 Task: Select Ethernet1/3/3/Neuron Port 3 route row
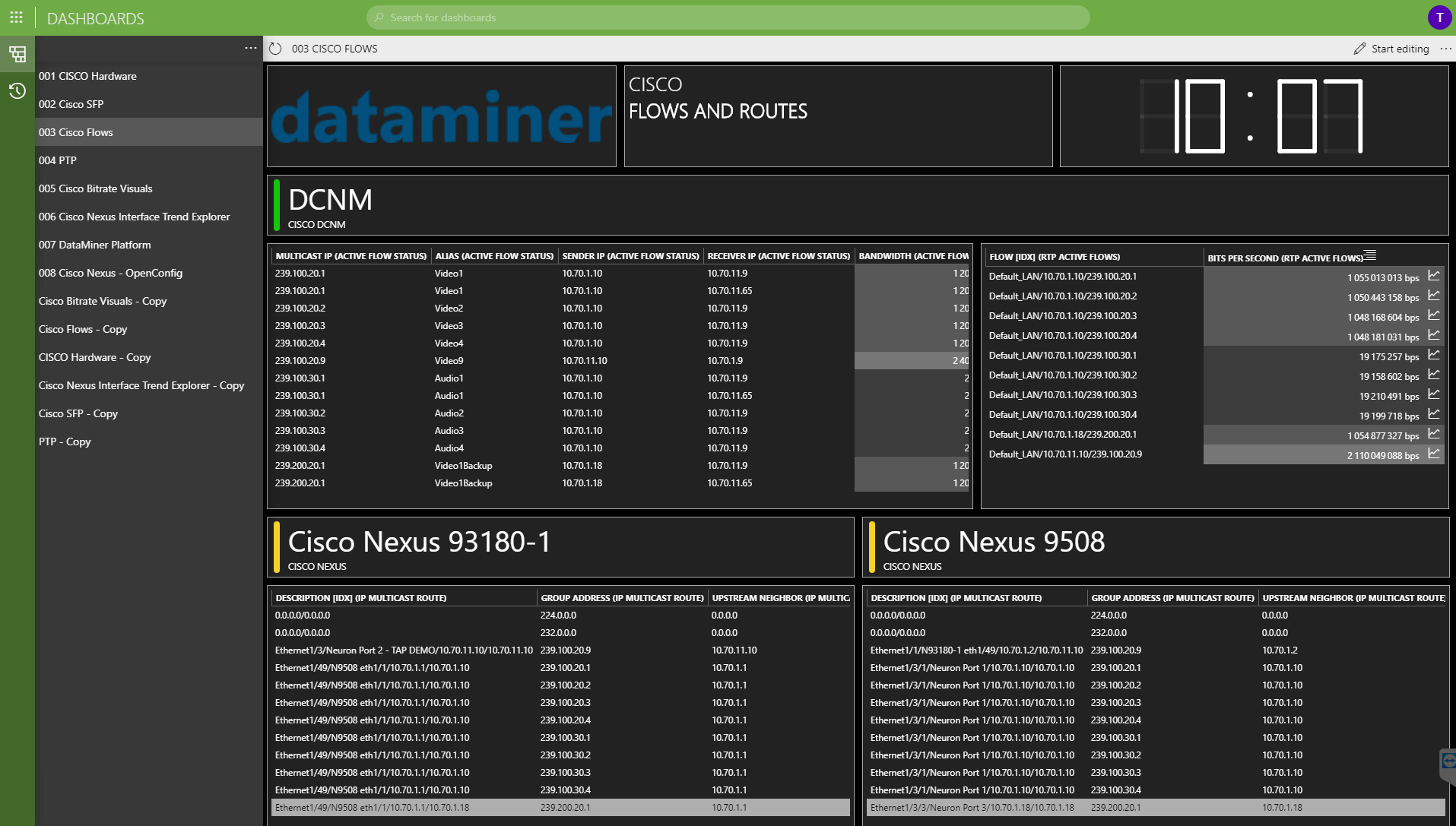[1156, 808]
